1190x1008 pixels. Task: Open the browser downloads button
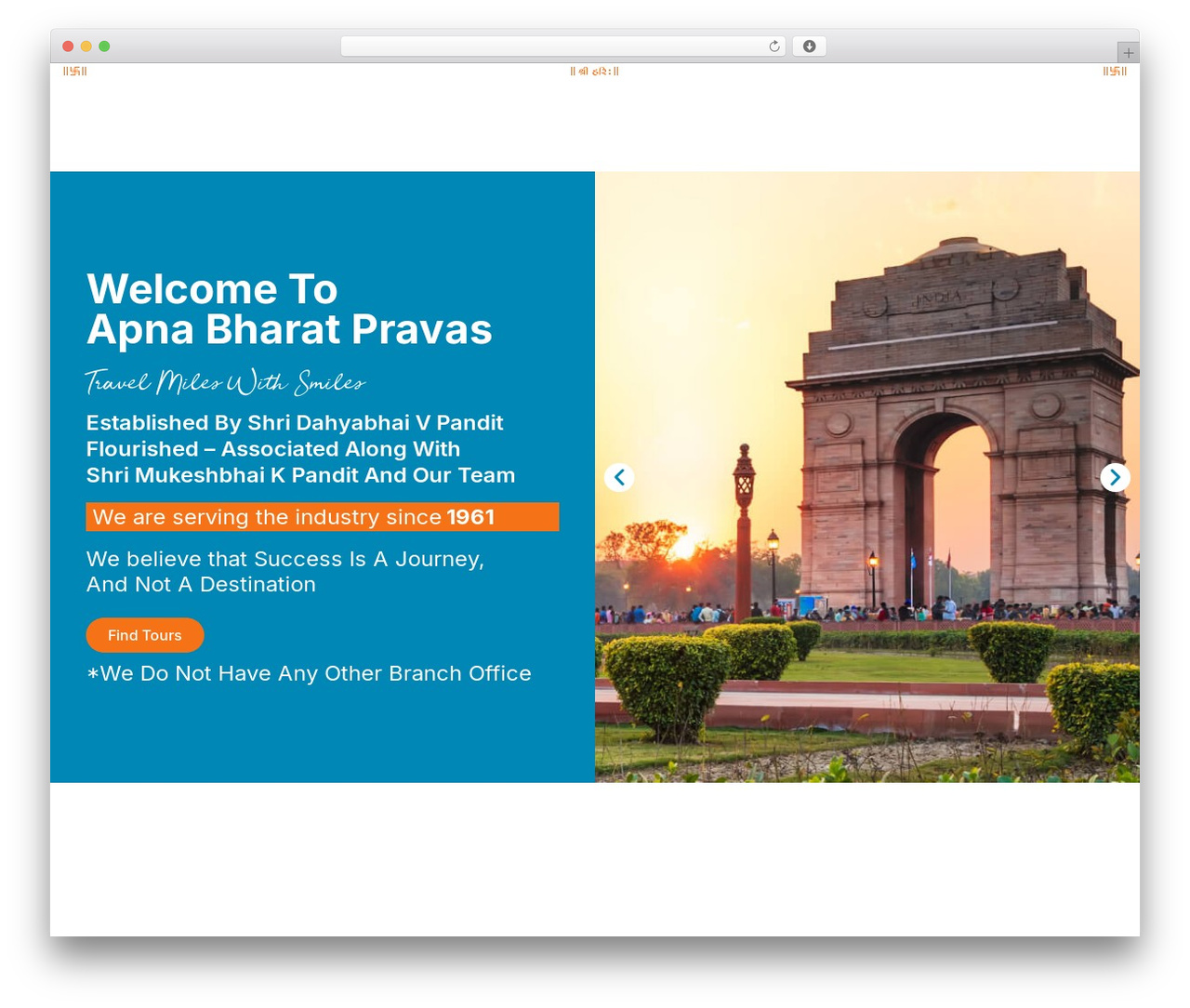tap(809, 46)
